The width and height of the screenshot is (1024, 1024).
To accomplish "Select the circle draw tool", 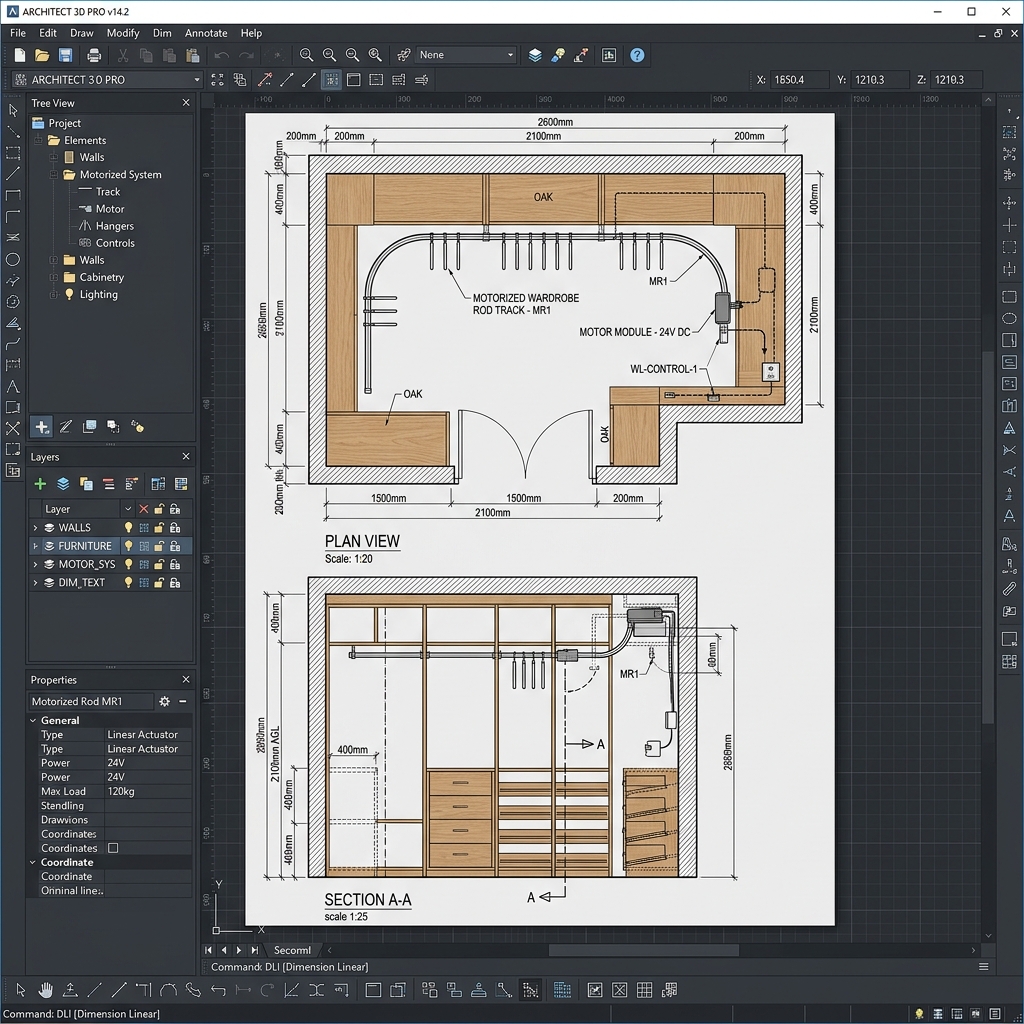I will point(12,259).
